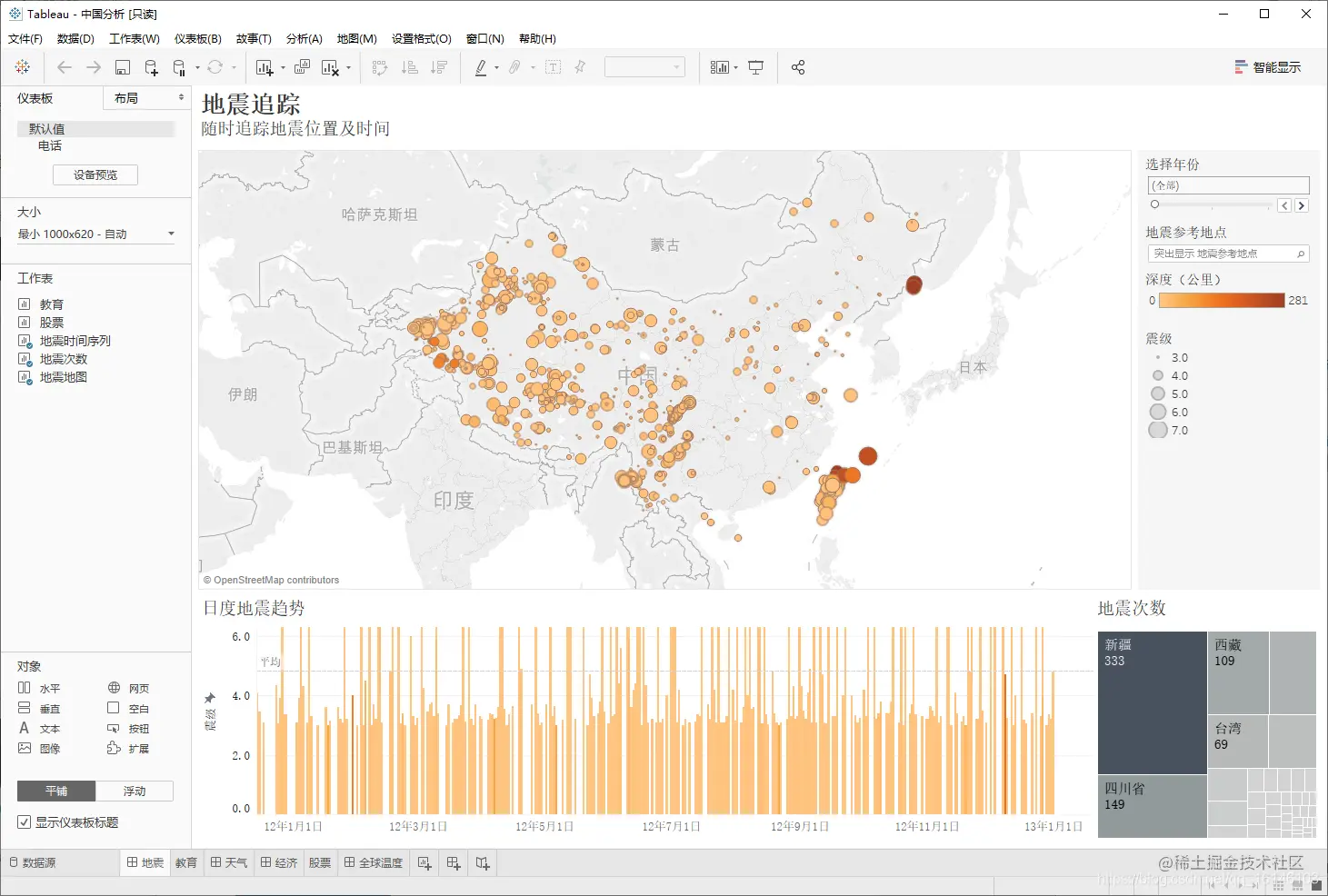Share the workbook with others
Screen dimensions: 1328x896
[798, 67]
